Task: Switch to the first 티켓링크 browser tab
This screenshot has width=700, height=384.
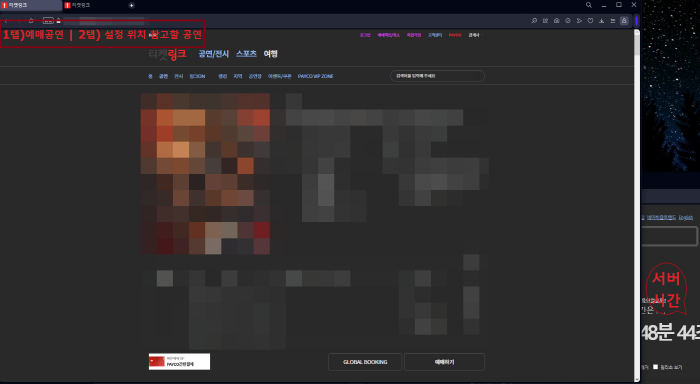Action: coord(30,5)
